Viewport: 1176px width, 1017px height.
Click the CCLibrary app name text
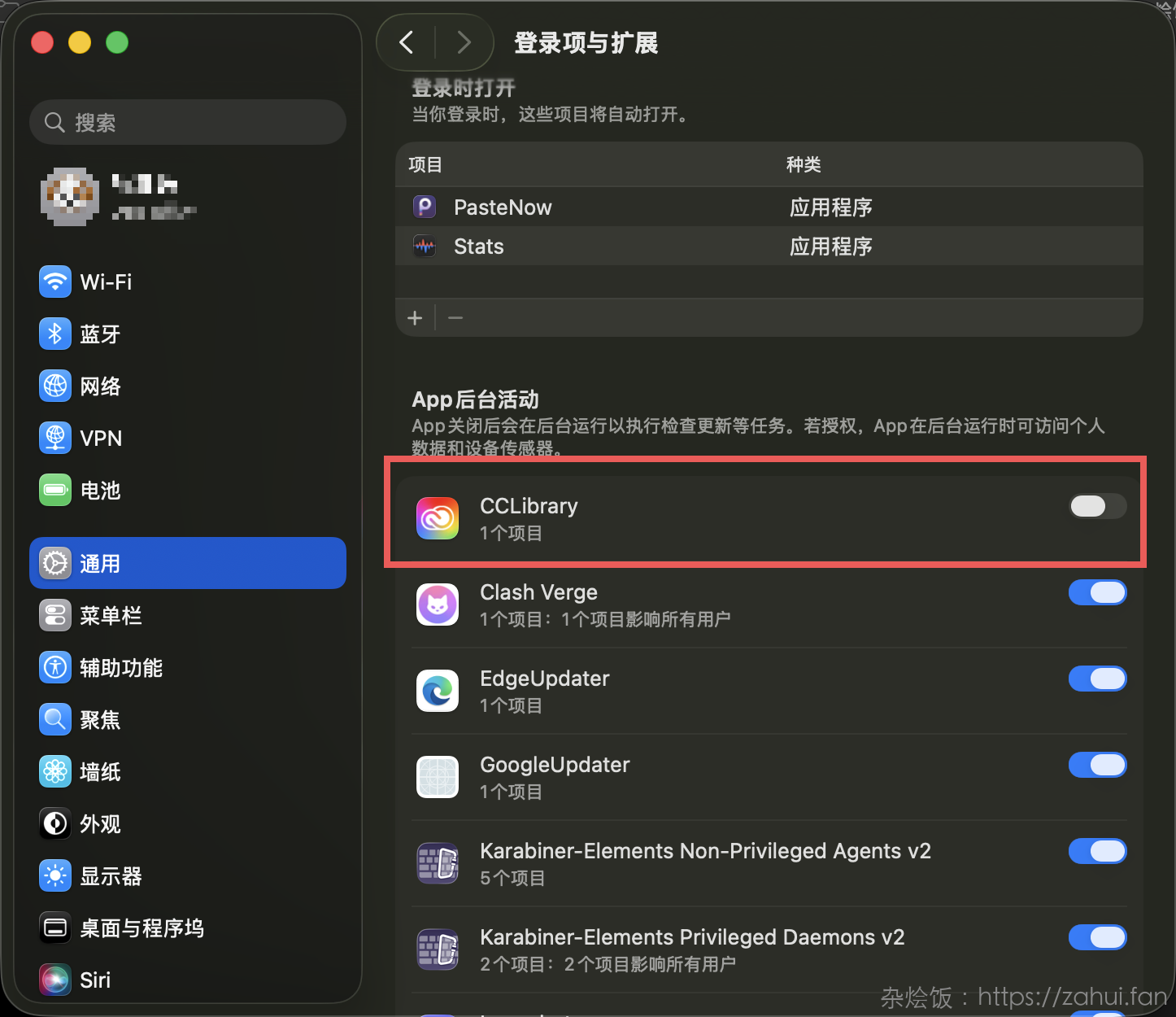(x=529, y=506)
